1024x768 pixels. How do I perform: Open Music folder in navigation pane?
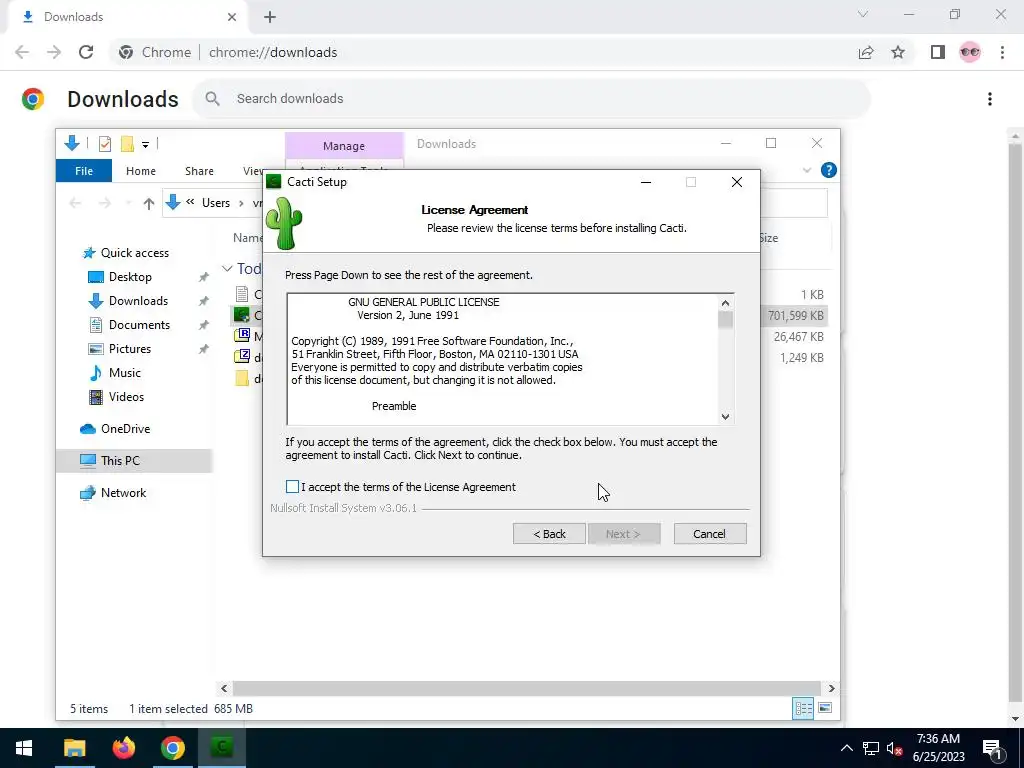pos(124,373)
